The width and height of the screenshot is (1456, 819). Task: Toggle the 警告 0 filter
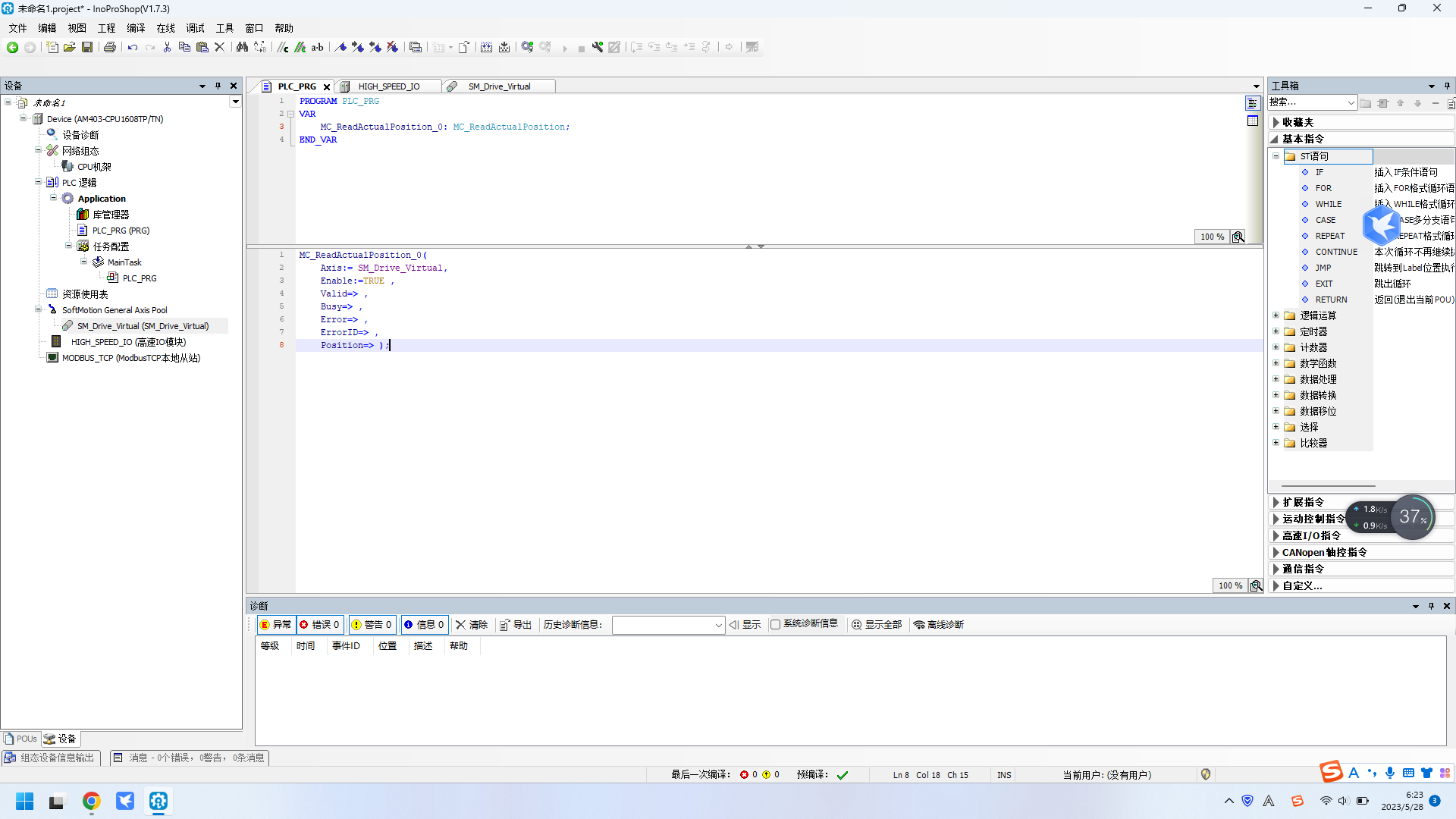(372, 625)
